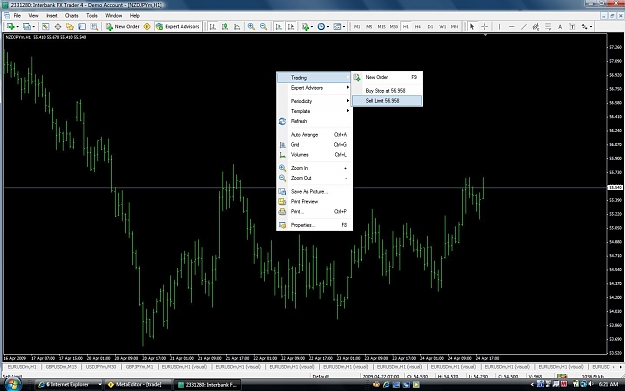Image resolution: width=625 pixels, height=391 pixels.
Task: Toggle the Expert Advisors toolbar button
Action: [x=177, y=27]
